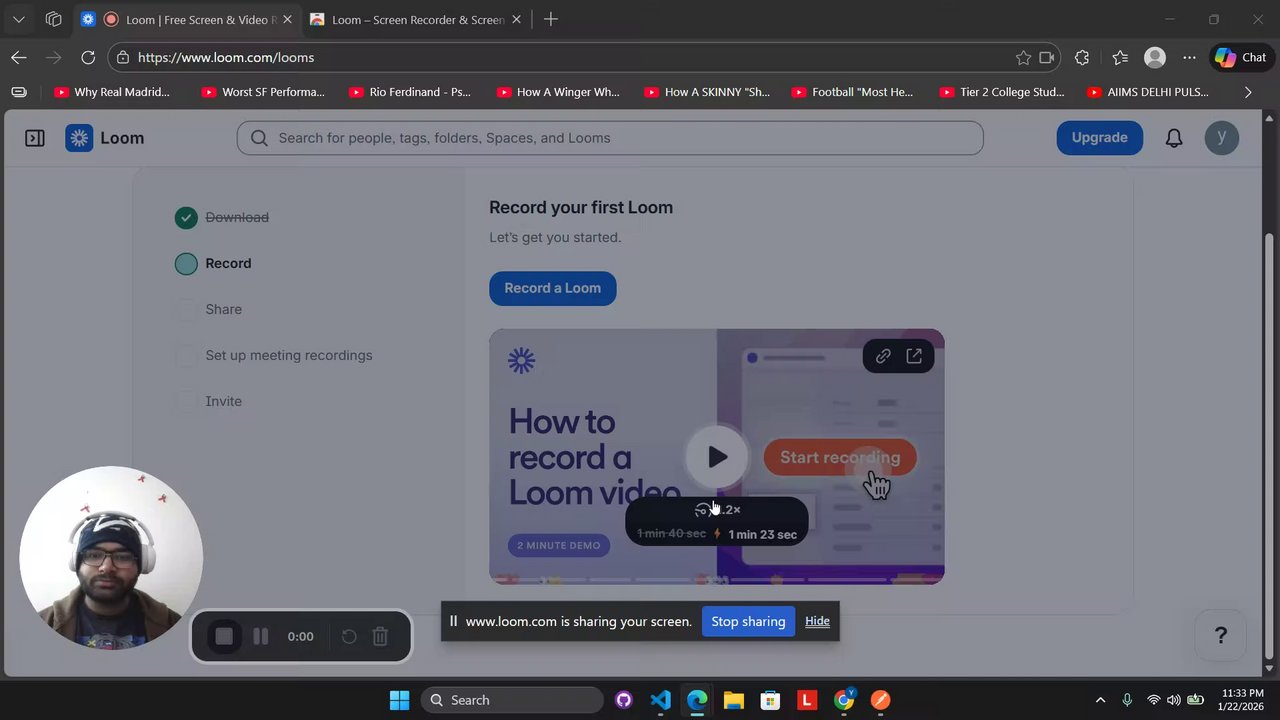This screenshot has width=1280, height=720.
Task: Click the camera icon in address bar
Action: click(1047, 57)
